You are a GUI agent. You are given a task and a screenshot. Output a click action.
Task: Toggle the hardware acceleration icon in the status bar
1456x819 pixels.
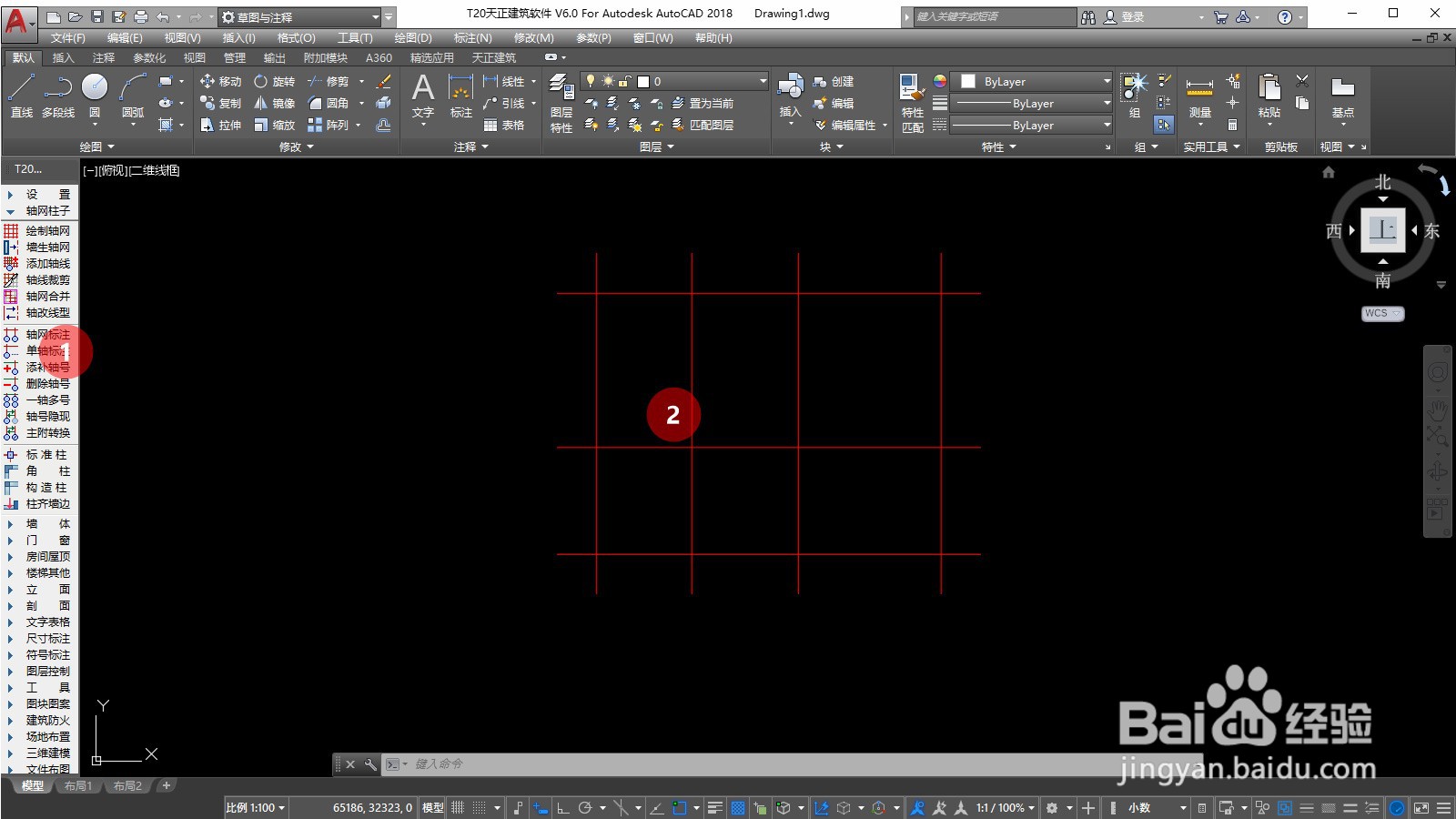tap(1397, 807)
